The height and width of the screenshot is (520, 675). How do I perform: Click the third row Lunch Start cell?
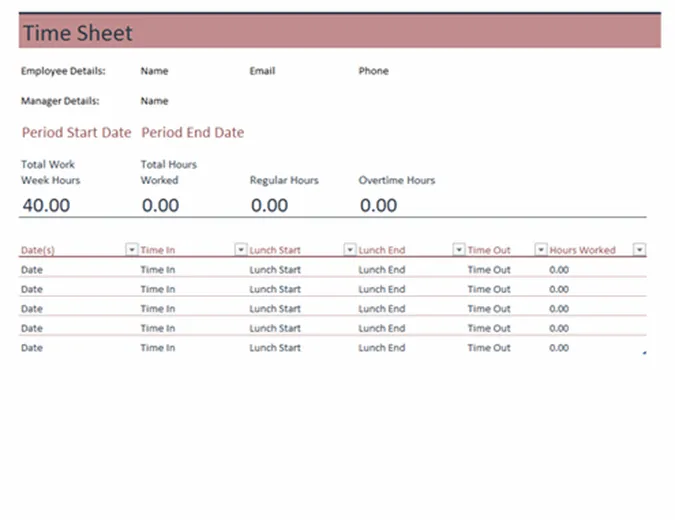click(x=275, y=309)
